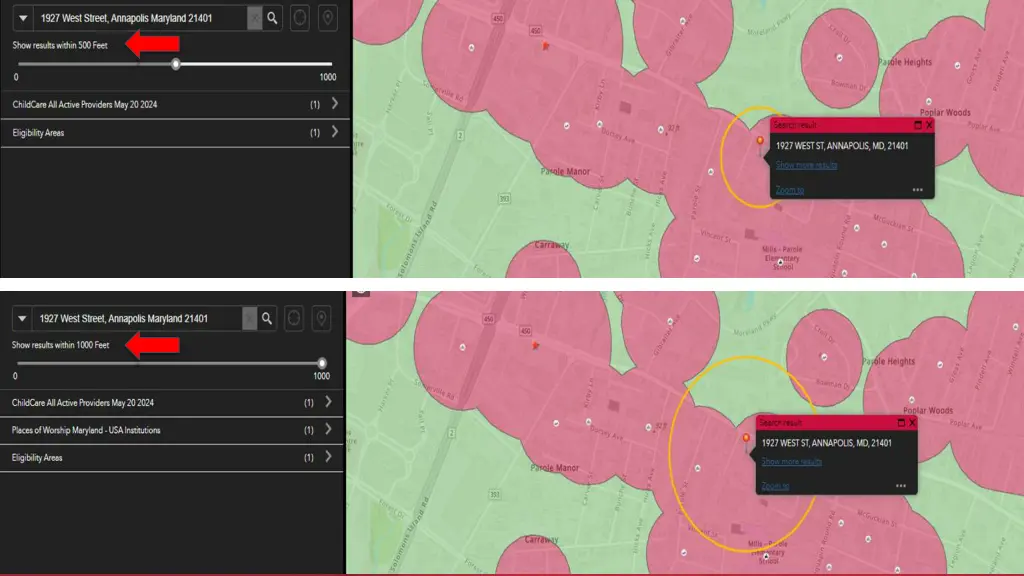Clear the address field in the 1000 Feet panel
This screenshot has width=1024, height=576.
coord(249,318)
